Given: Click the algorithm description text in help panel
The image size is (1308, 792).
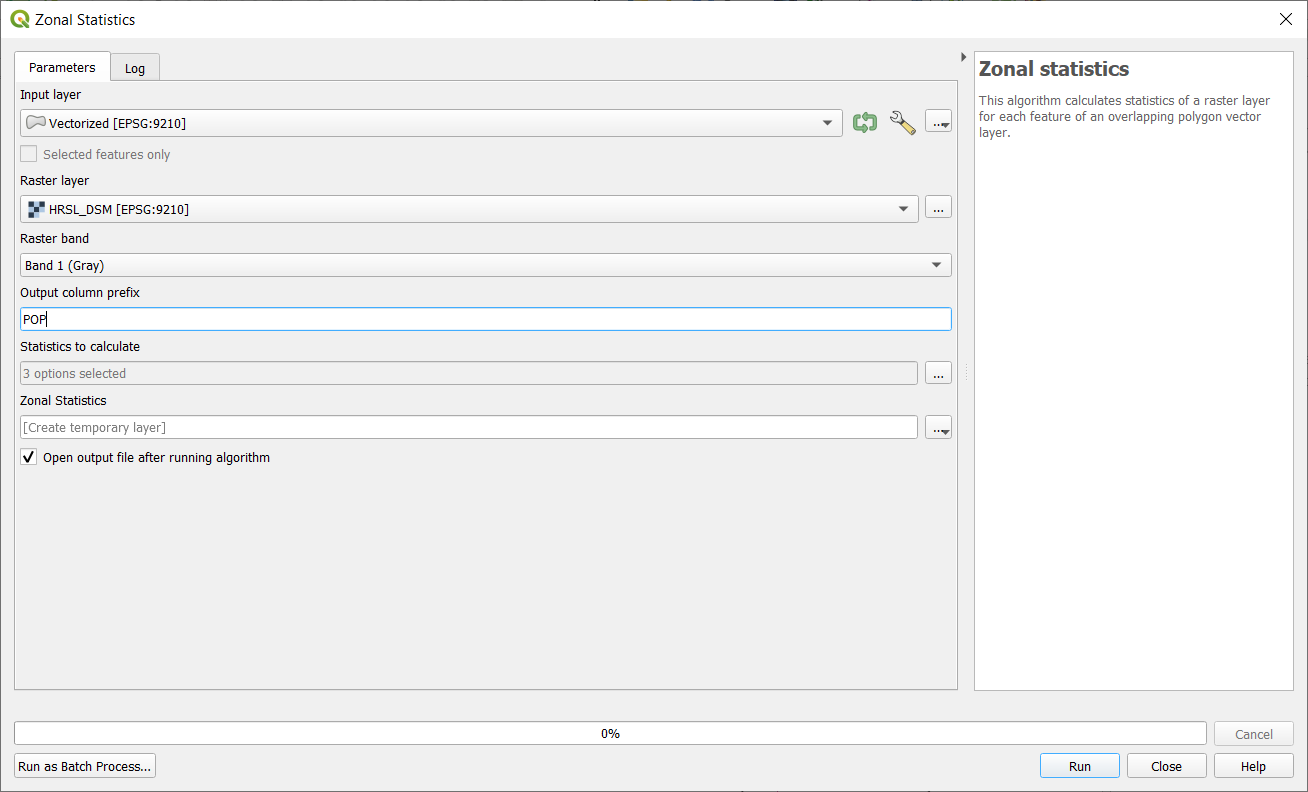Looking at the screenshot, I should 1124,116.
